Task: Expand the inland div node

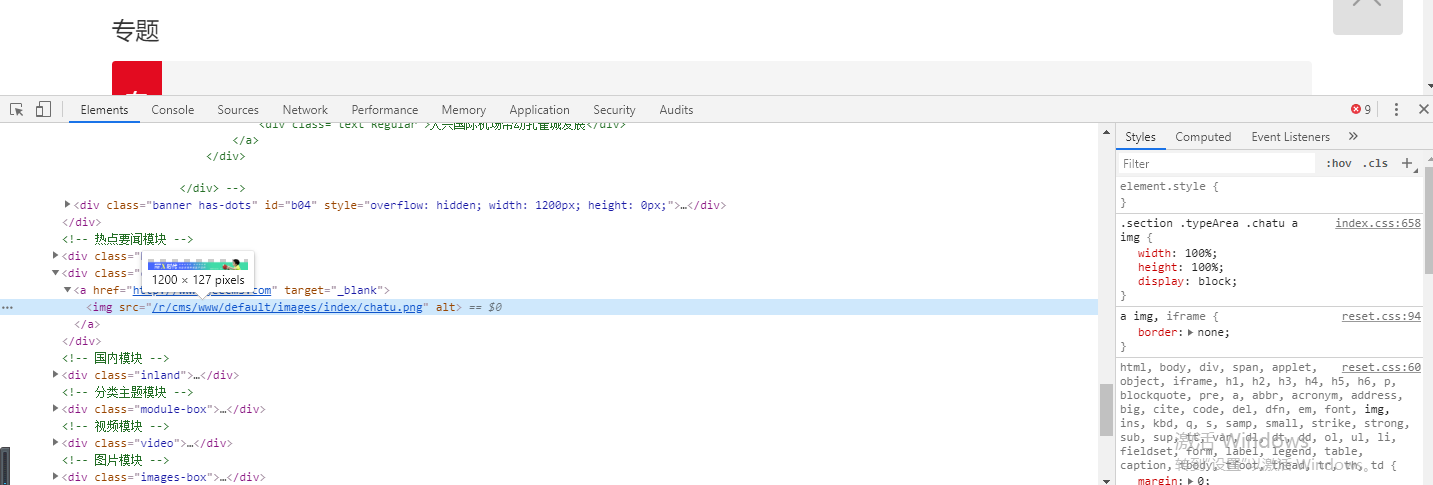Action: 56,375
